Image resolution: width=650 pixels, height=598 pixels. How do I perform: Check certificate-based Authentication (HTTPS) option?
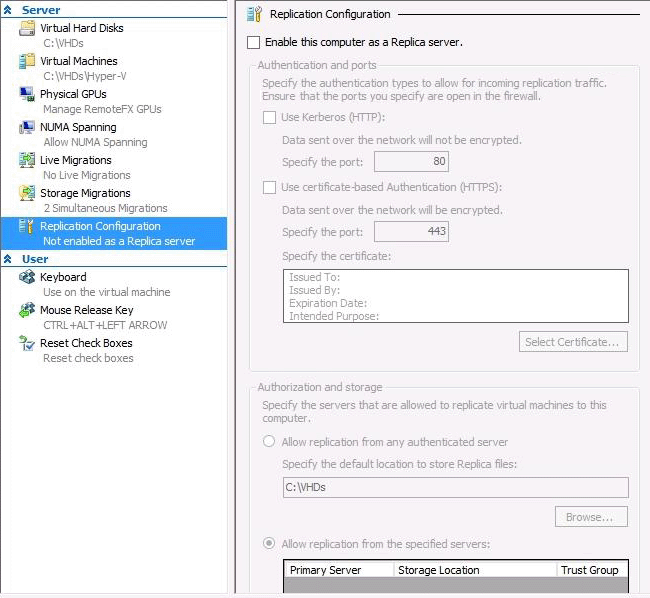[269, 187]
